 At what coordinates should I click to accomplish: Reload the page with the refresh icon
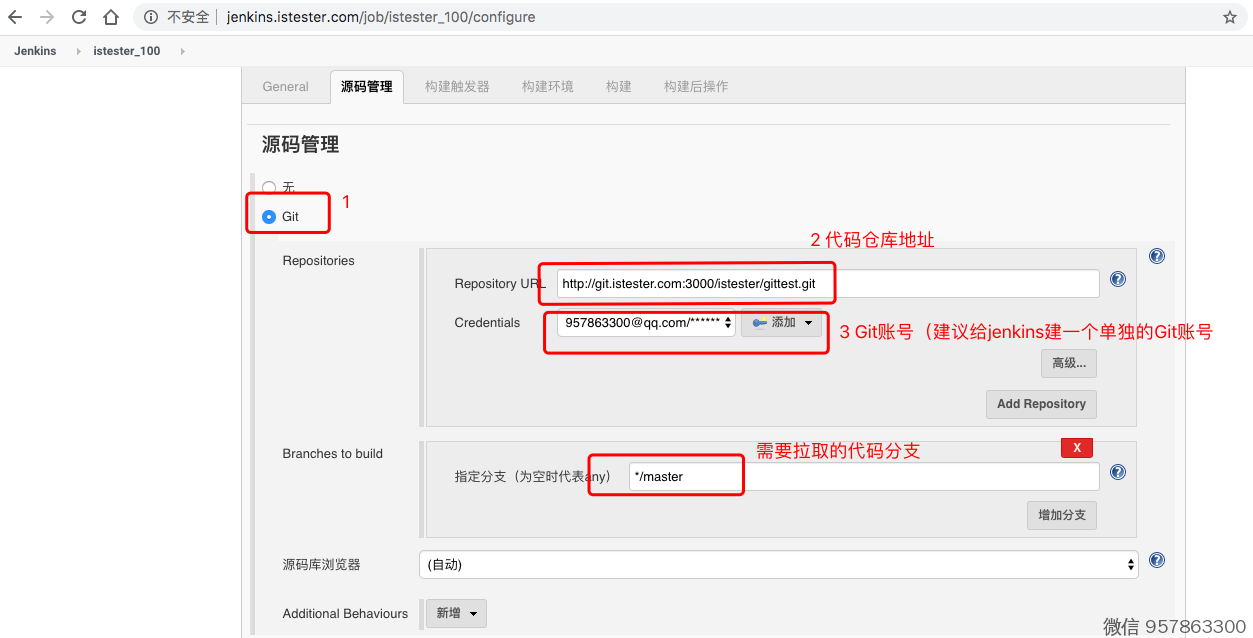click(79, 17)
